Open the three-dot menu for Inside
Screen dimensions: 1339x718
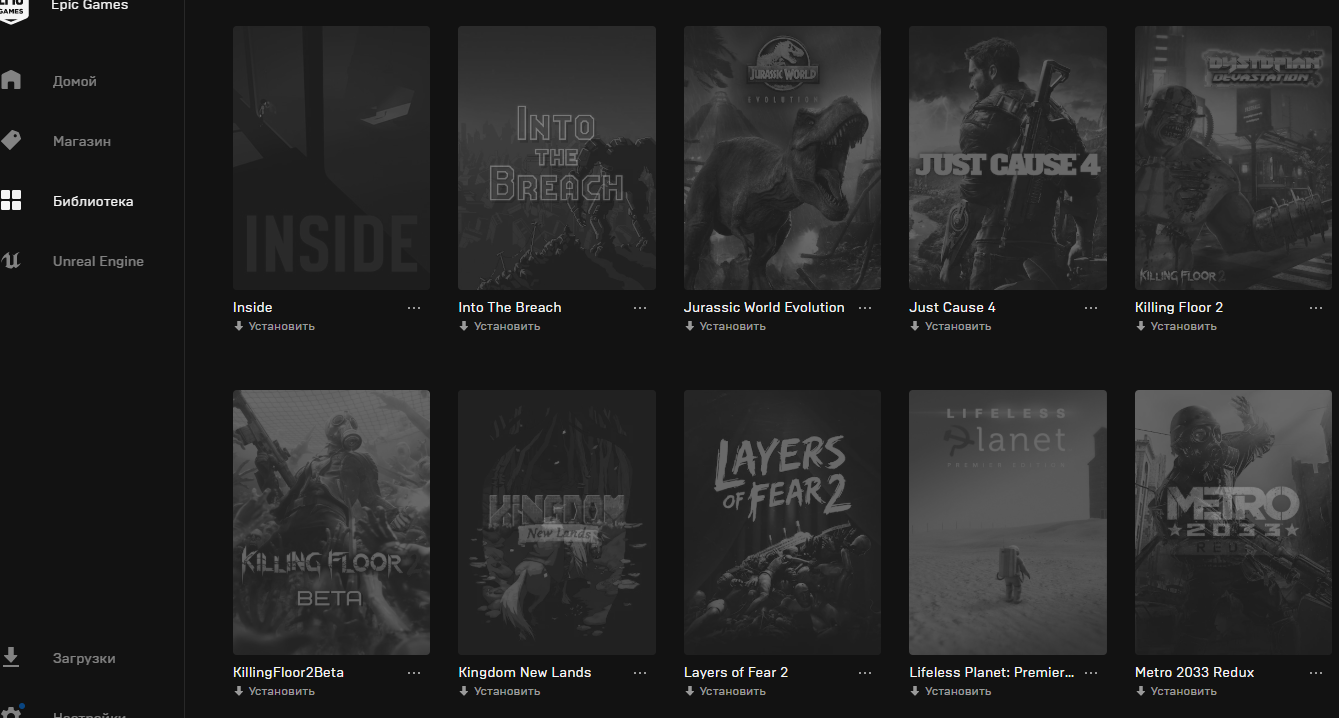(x=415, y=308)
